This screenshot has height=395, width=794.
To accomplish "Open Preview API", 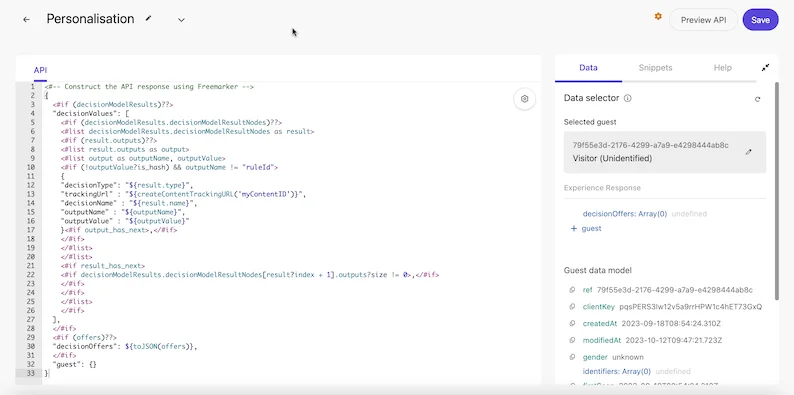I will coord(703,20).
